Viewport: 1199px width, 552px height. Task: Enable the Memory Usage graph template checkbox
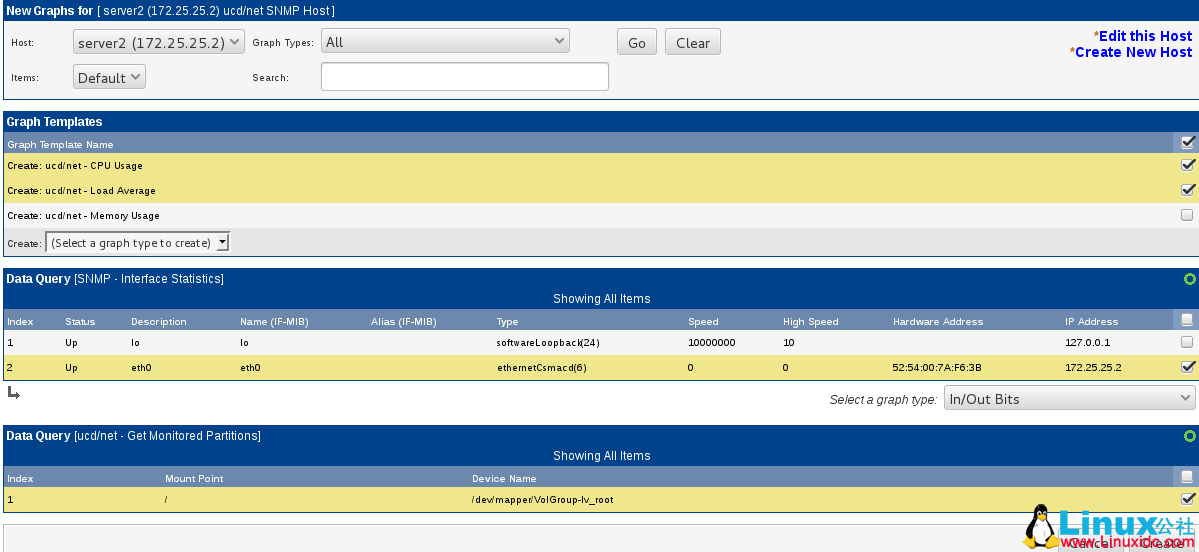tap(1187, 215)
